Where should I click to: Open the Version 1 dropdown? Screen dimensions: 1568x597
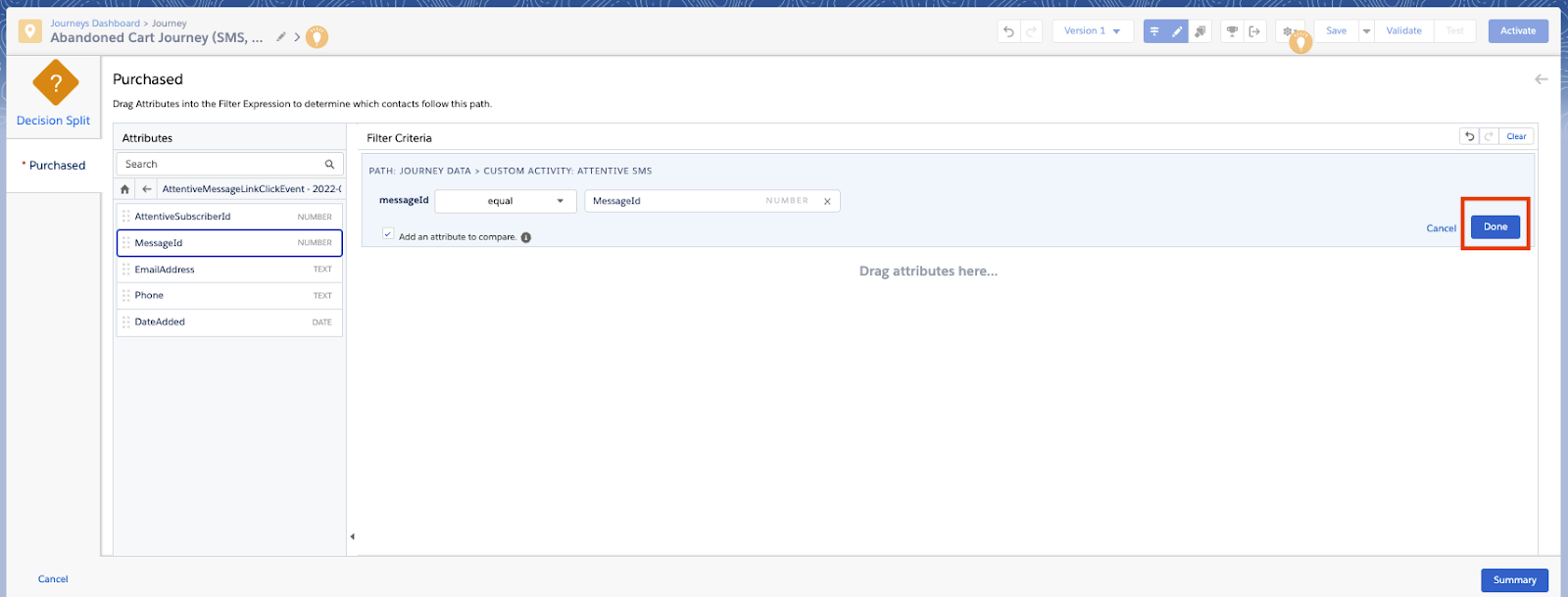point(1093,31)
